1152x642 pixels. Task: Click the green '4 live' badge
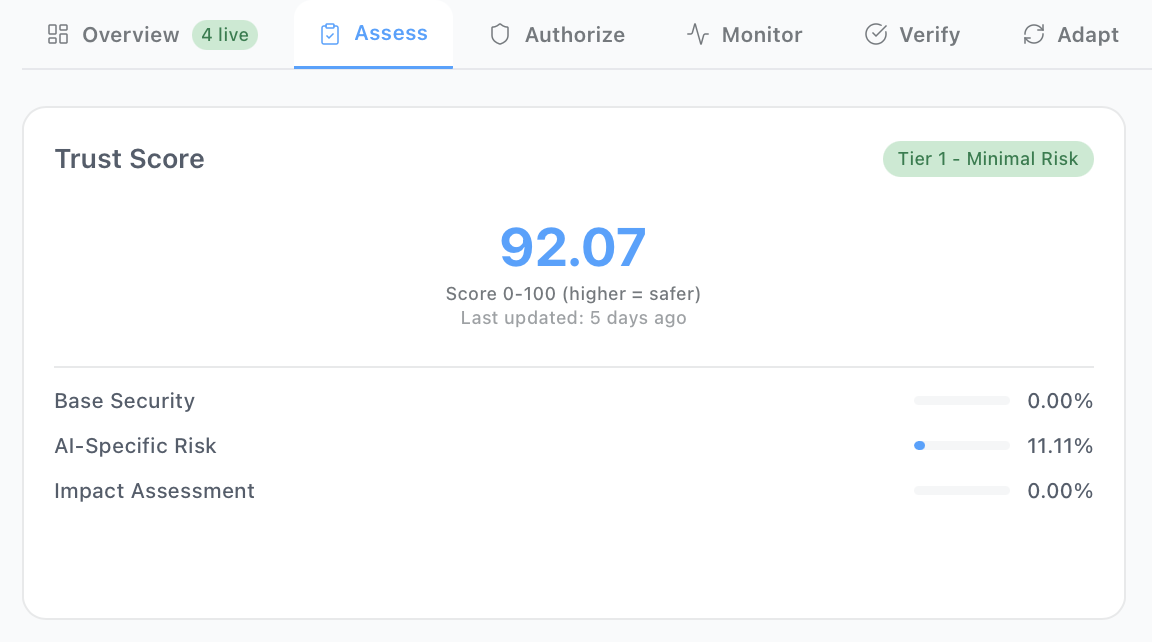coord(224,34)
